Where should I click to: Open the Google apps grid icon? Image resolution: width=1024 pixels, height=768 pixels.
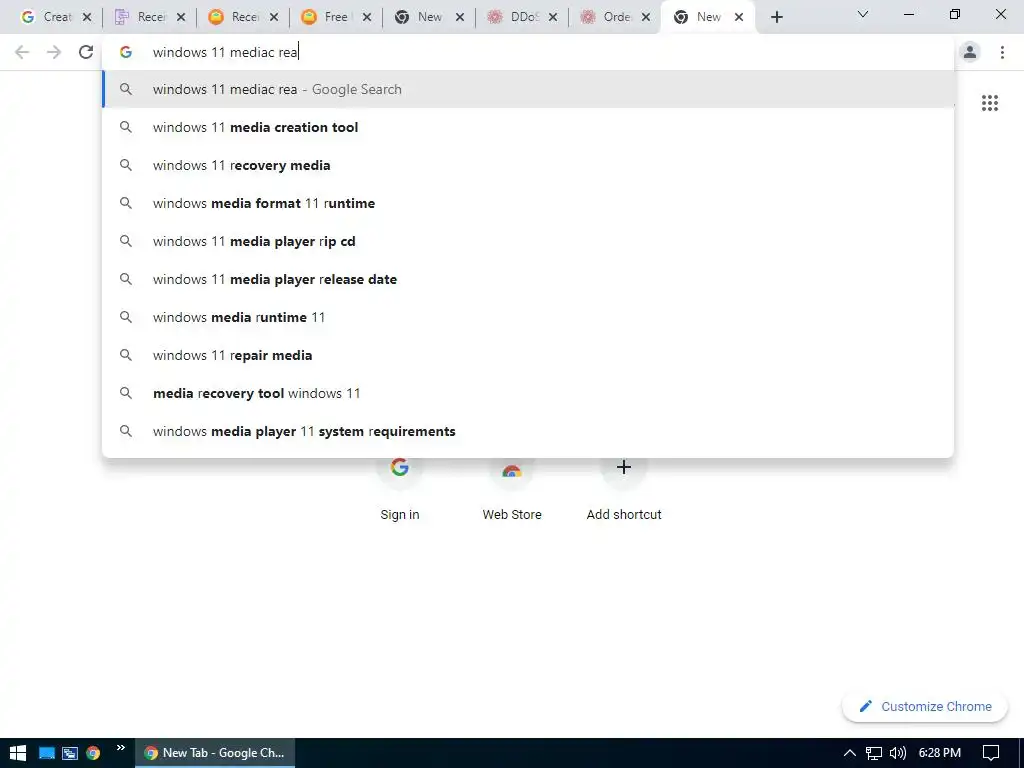989,103
